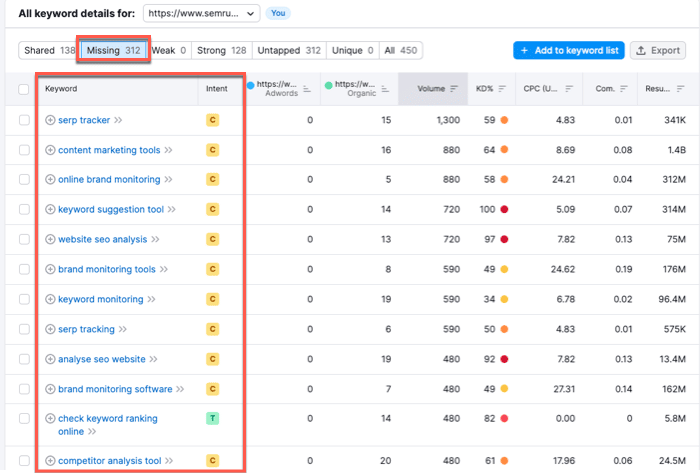The height and width of the screenshot is (473, 700).
Task: Click double-chevron icon after website seo analysis
Action: tap(157, 240)
